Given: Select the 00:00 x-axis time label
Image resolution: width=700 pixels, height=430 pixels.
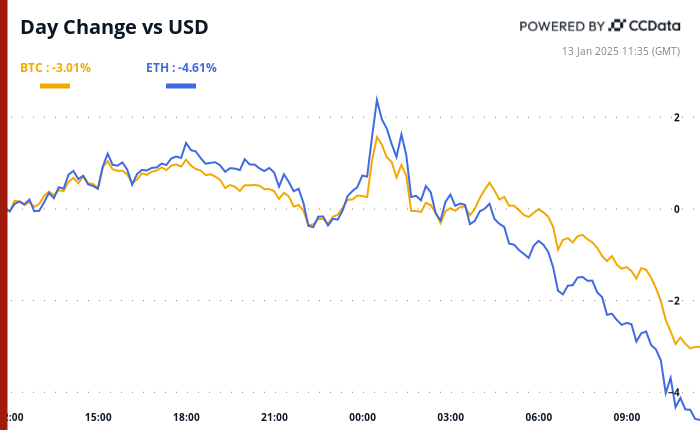Looking at the screenshot, I should coord(362,417).
